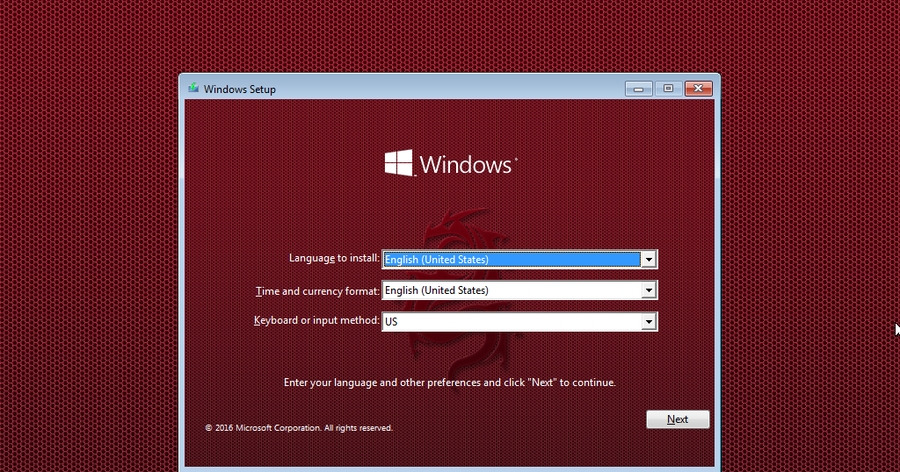Viewport: 900px width, 472px height.
Task: Select the Language to install combo box field
Action: pyautogui.click(x=519, y=260)
